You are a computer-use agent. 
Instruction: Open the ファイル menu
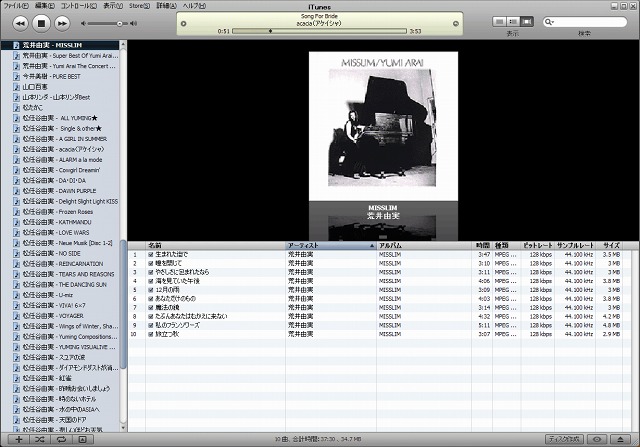pos(16,6)
